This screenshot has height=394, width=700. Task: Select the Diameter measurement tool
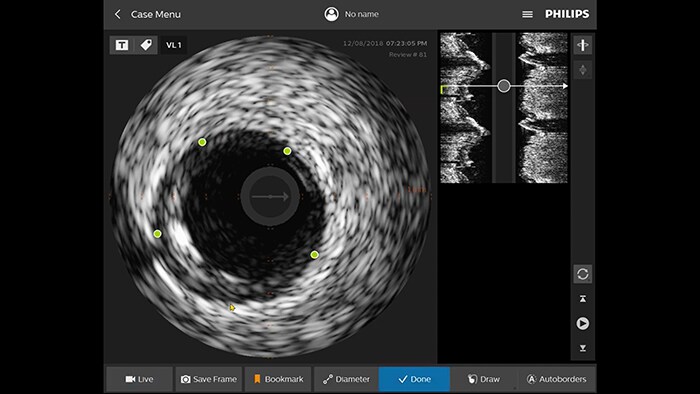click(346, 379)
